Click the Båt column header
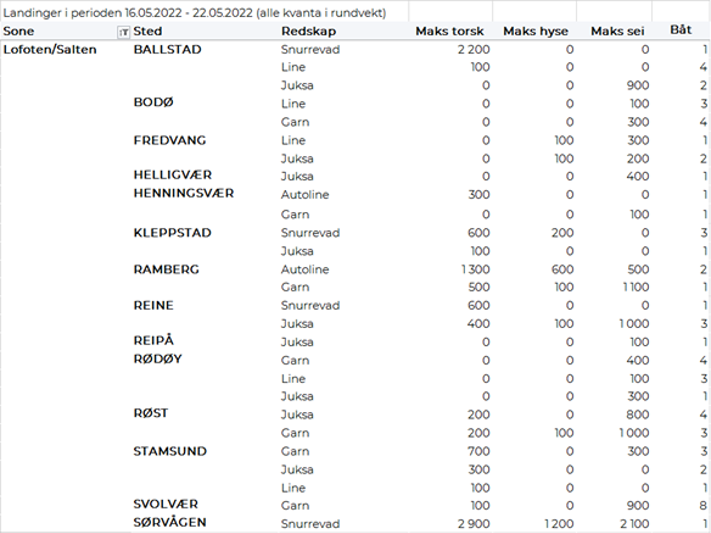This screenshot has width=711, height=533. [681, 31]
